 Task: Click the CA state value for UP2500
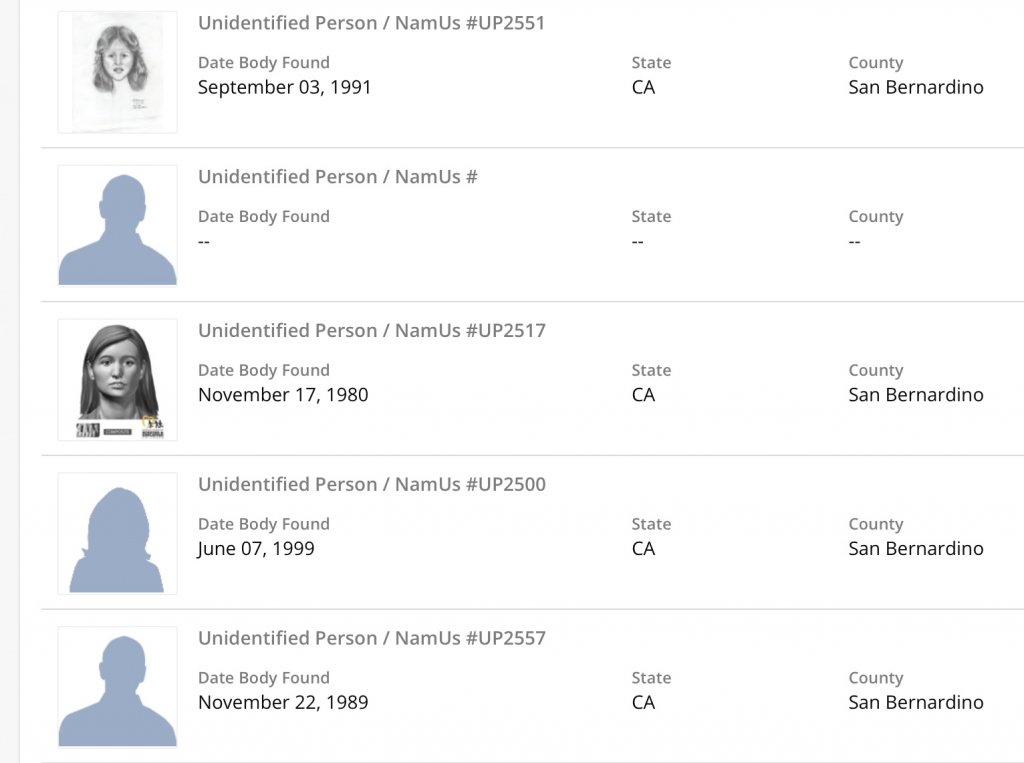(x=643, y=549)
